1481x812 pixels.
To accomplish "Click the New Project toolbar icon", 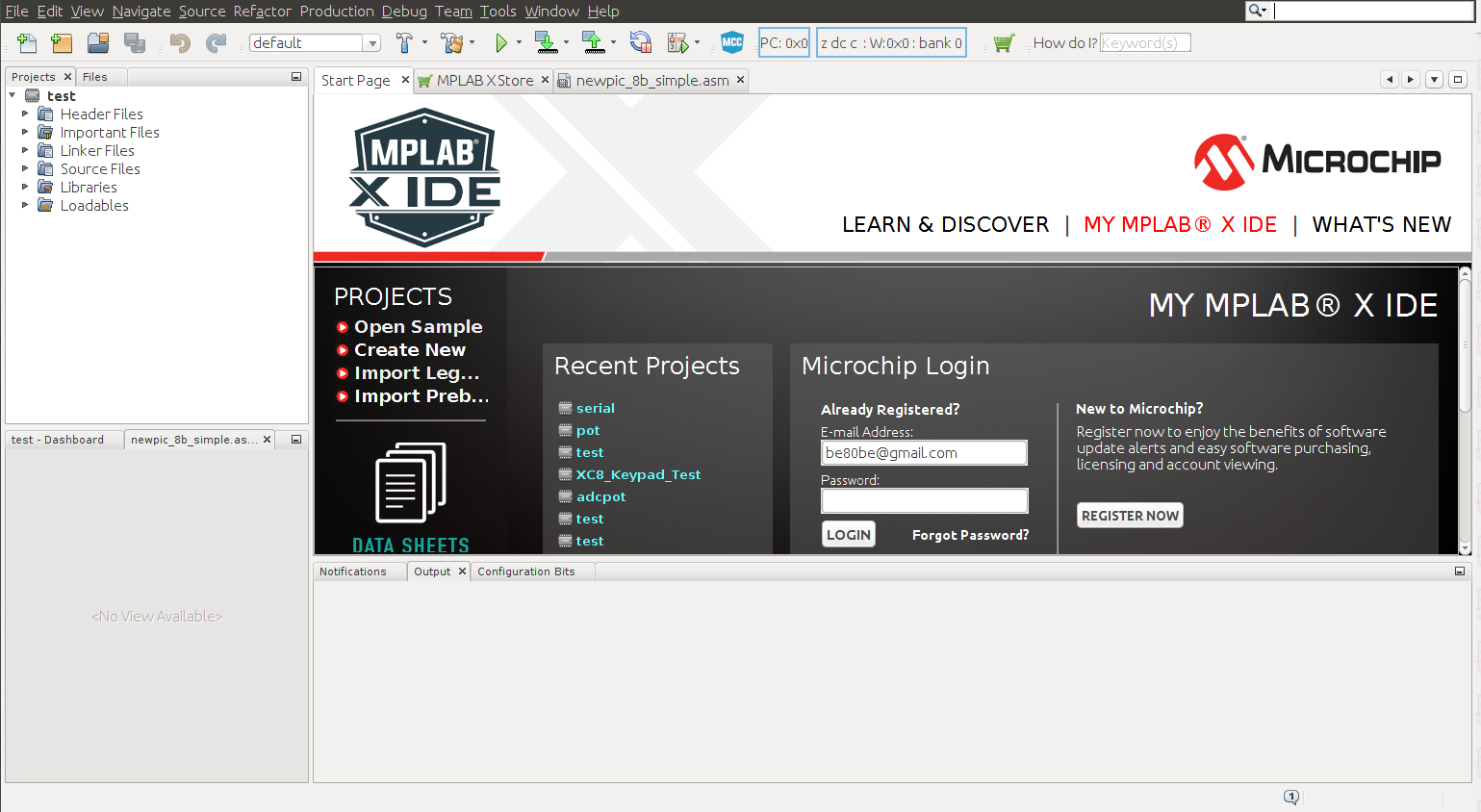I will click(62, 43).
